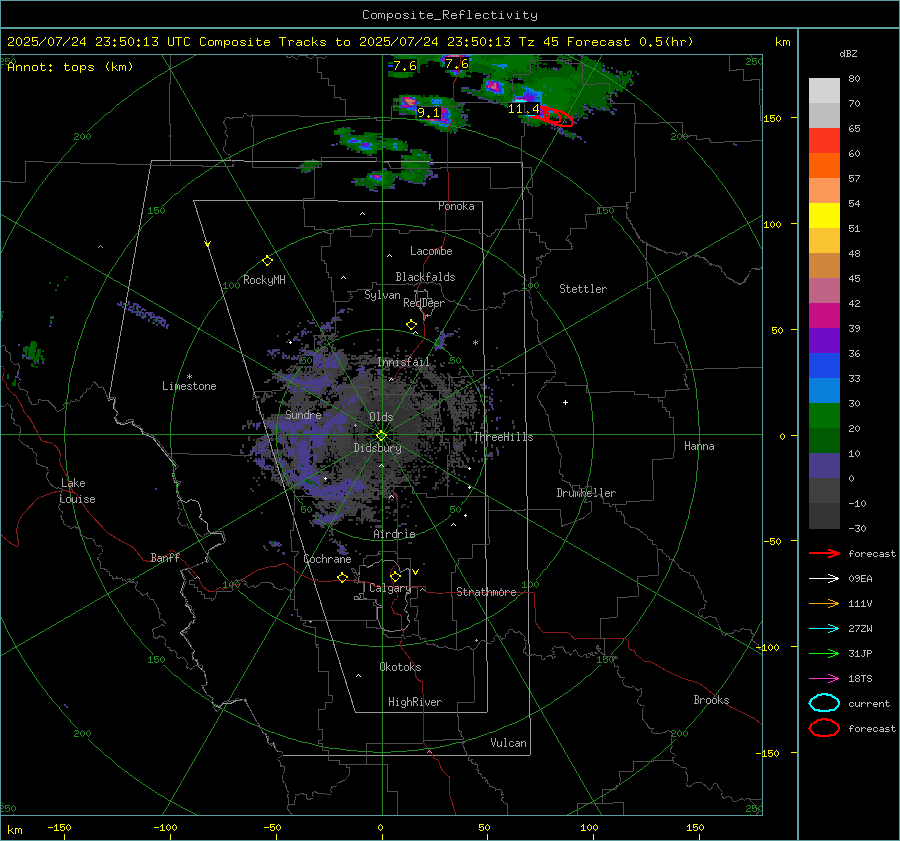
Task: Click the HighRiver city label
Action: pos(415,702)
